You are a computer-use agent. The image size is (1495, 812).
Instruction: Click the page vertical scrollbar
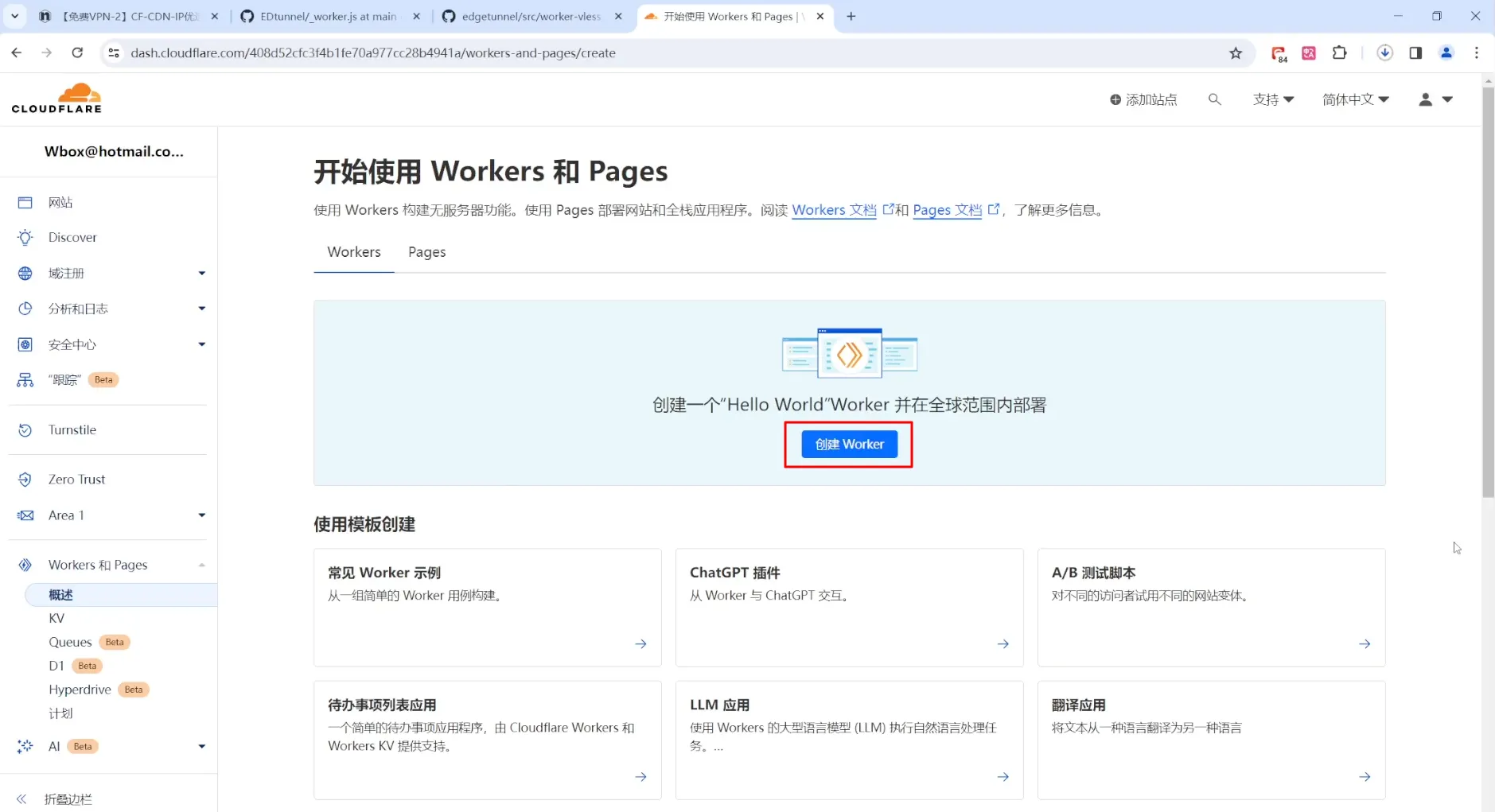tap(1488, 293)
